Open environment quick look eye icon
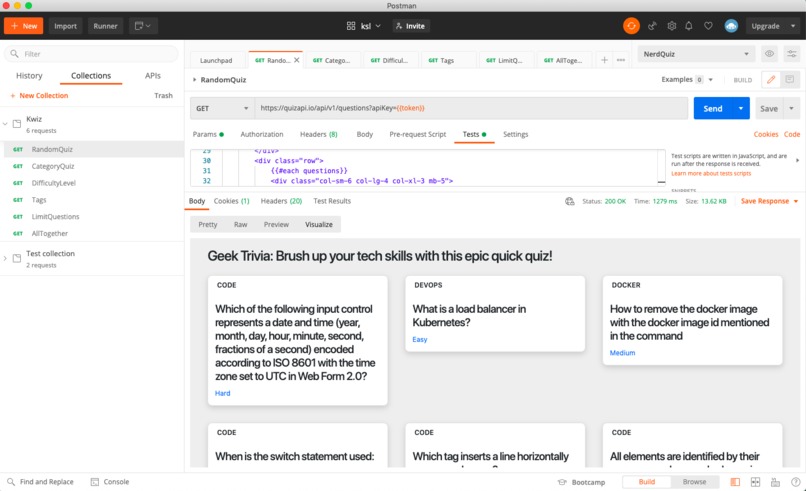806x491 pixels. click(x=769, y=53)
